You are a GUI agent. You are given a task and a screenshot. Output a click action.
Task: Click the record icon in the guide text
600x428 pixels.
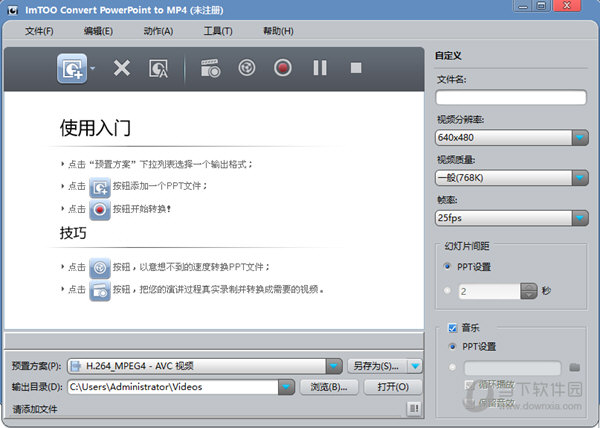(x=100, y=210)
